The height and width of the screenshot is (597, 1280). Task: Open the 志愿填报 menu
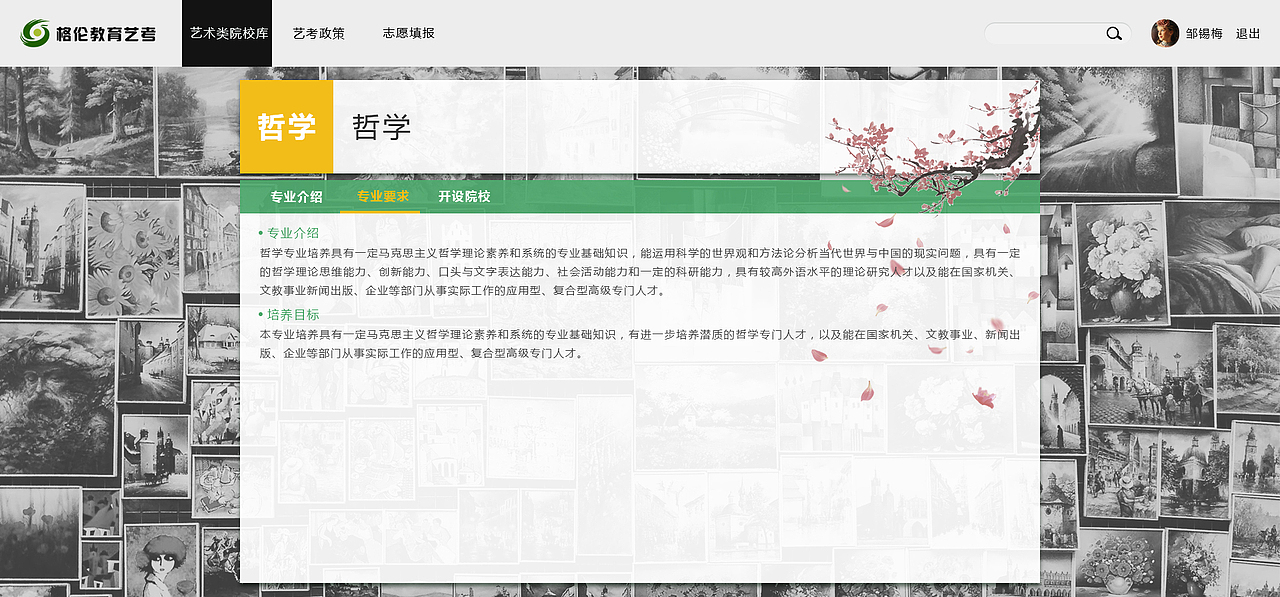[406, 32]
